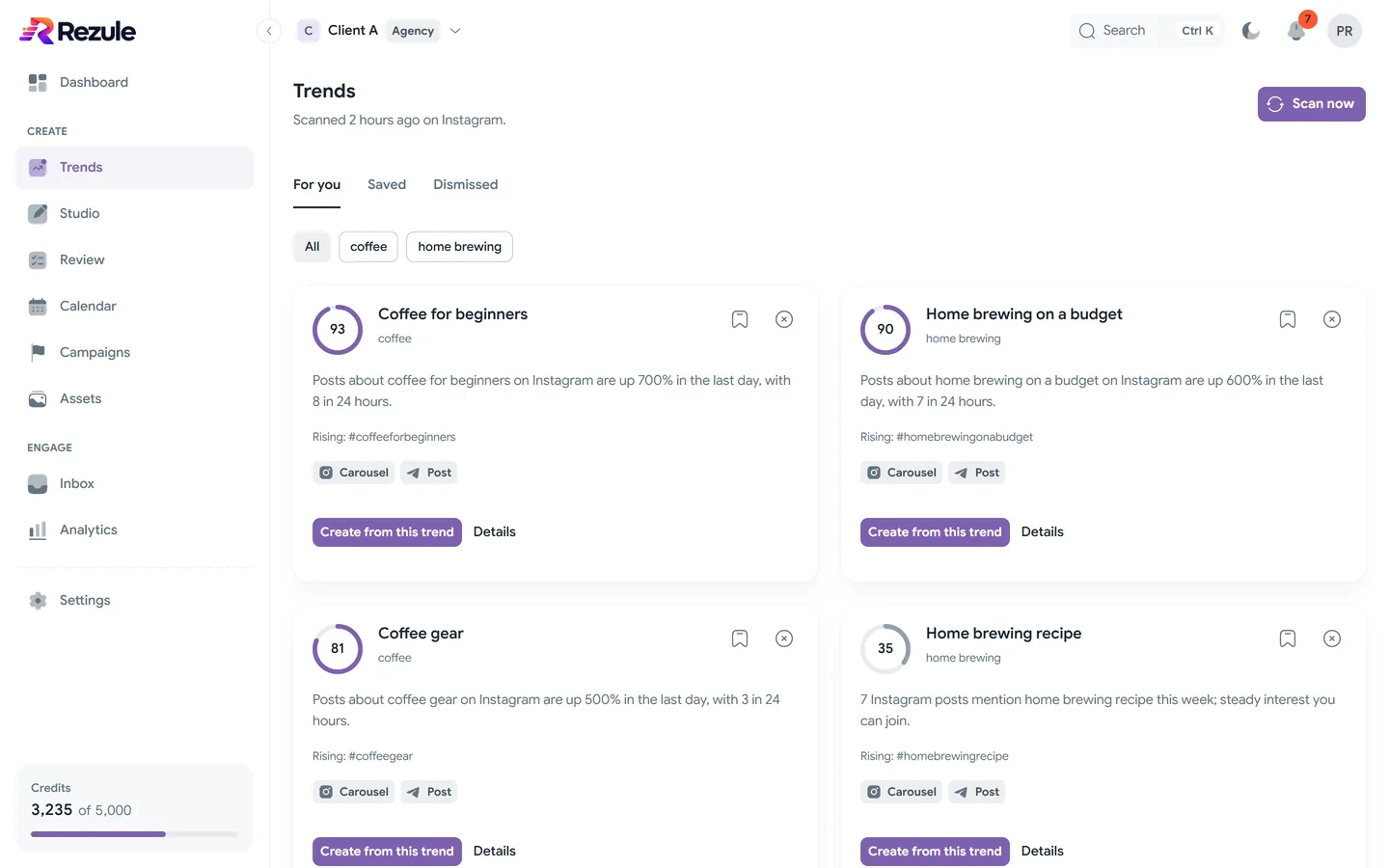
Task: Open Analytics from the sidebar
Action: click(x=134, y=530)
